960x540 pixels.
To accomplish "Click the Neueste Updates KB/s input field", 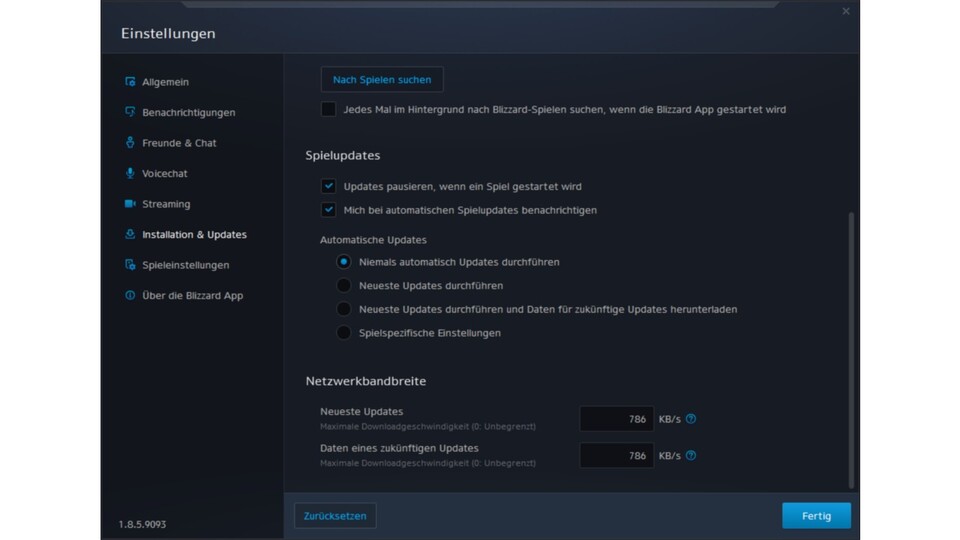I will (616, 419).
